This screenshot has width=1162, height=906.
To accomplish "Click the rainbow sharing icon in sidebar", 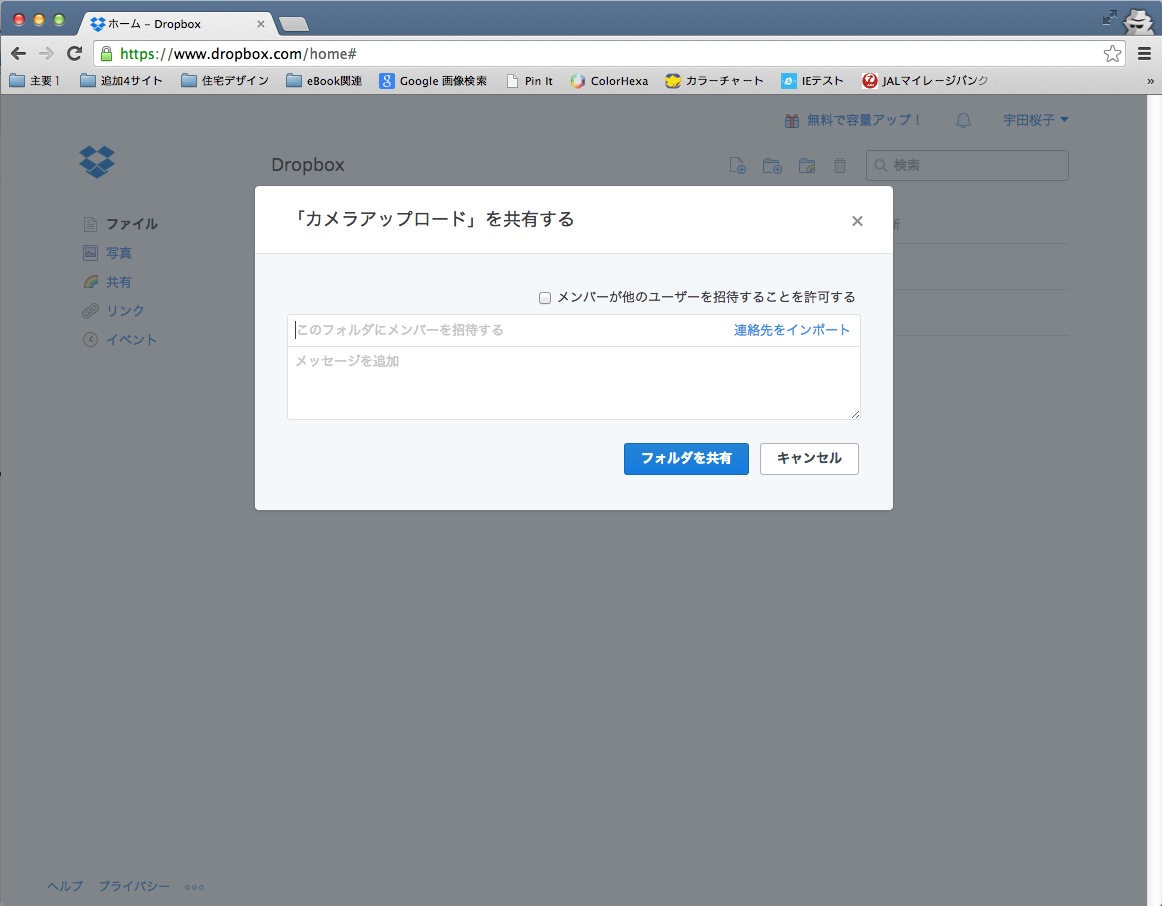I will pyautogui.click(x=90, y=282).
